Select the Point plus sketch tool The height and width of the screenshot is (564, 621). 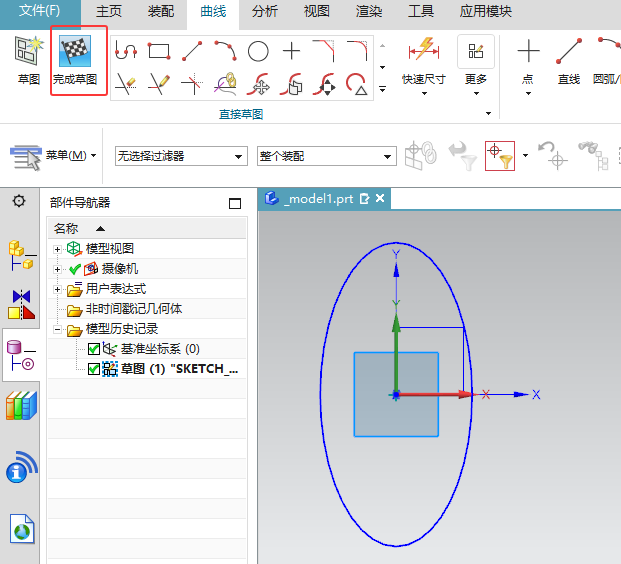291,51
